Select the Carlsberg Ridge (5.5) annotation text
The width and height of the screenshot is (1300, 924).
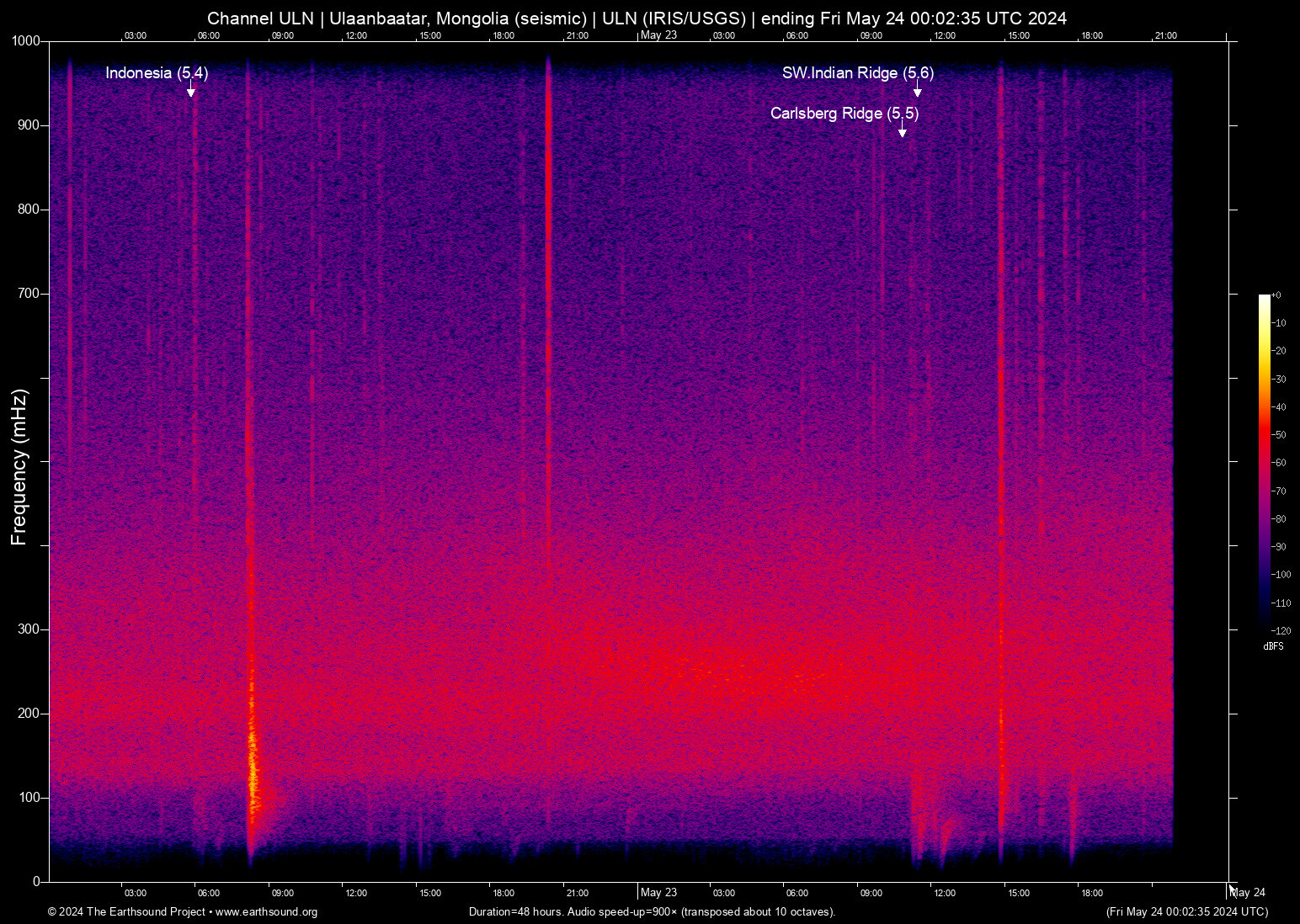pyautogui.click(x=844, y=114)
